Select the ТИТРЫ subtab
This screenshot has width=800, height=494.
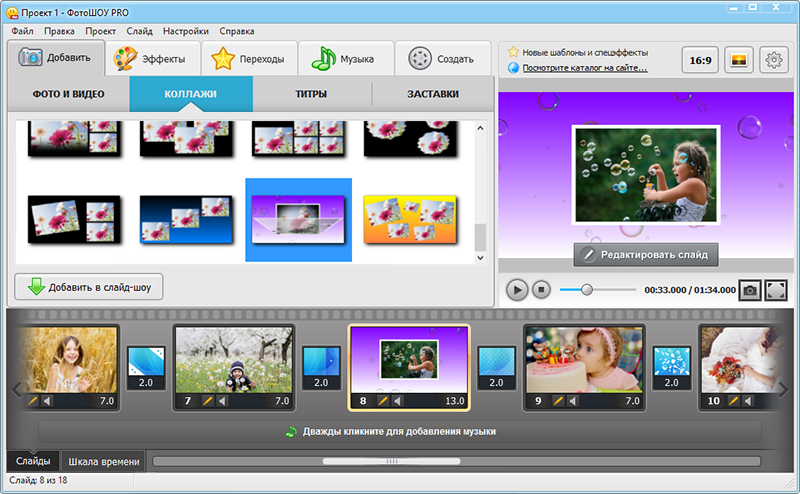tap(311, 94)
